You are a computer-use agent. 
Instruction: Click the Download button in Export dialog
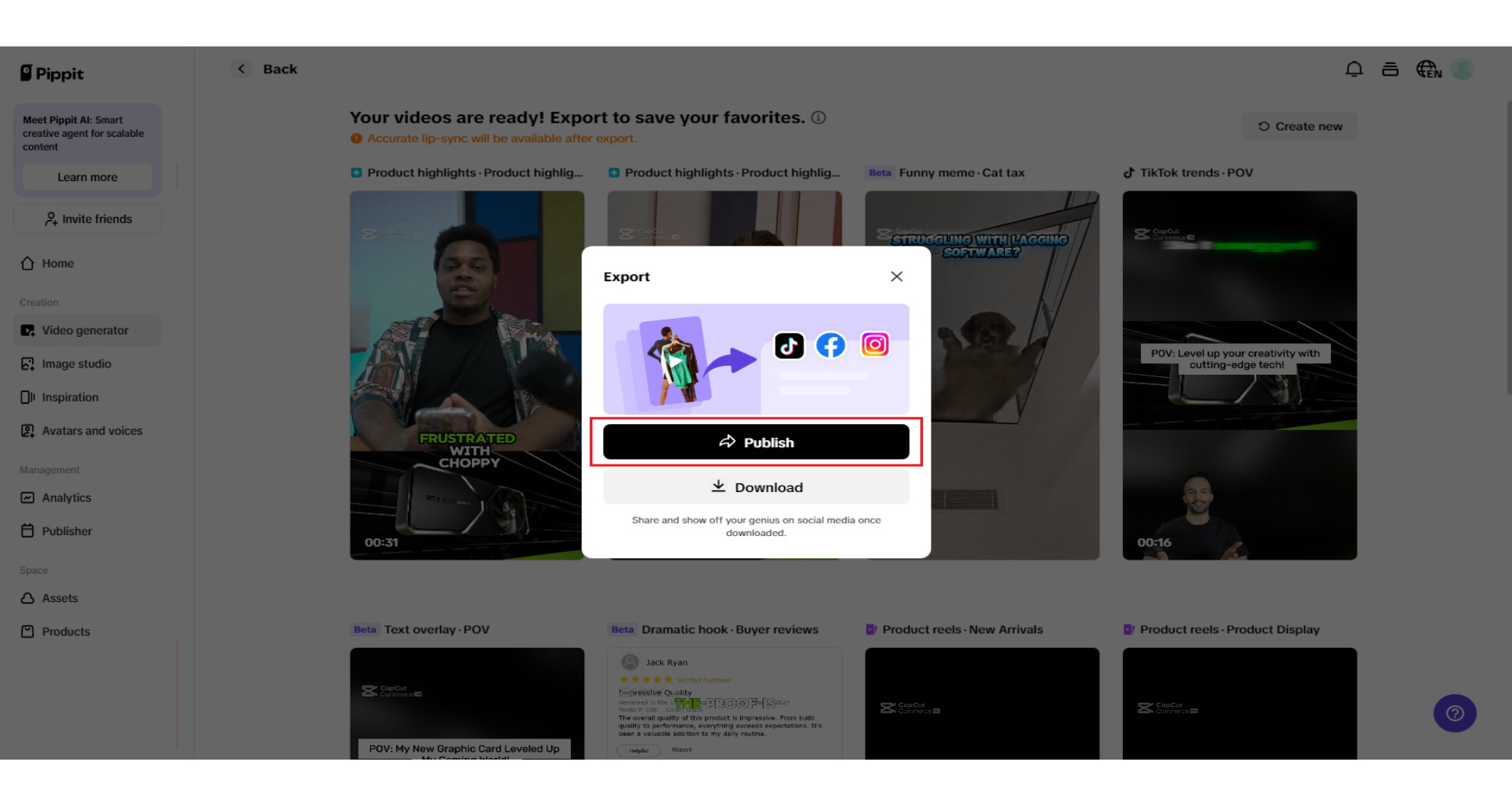point(756,487)
